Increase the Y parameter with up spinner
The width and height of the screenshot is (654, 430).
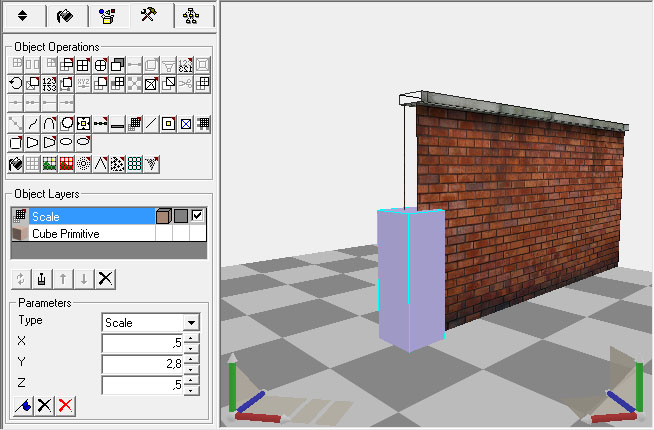click(x=190, y=359)
